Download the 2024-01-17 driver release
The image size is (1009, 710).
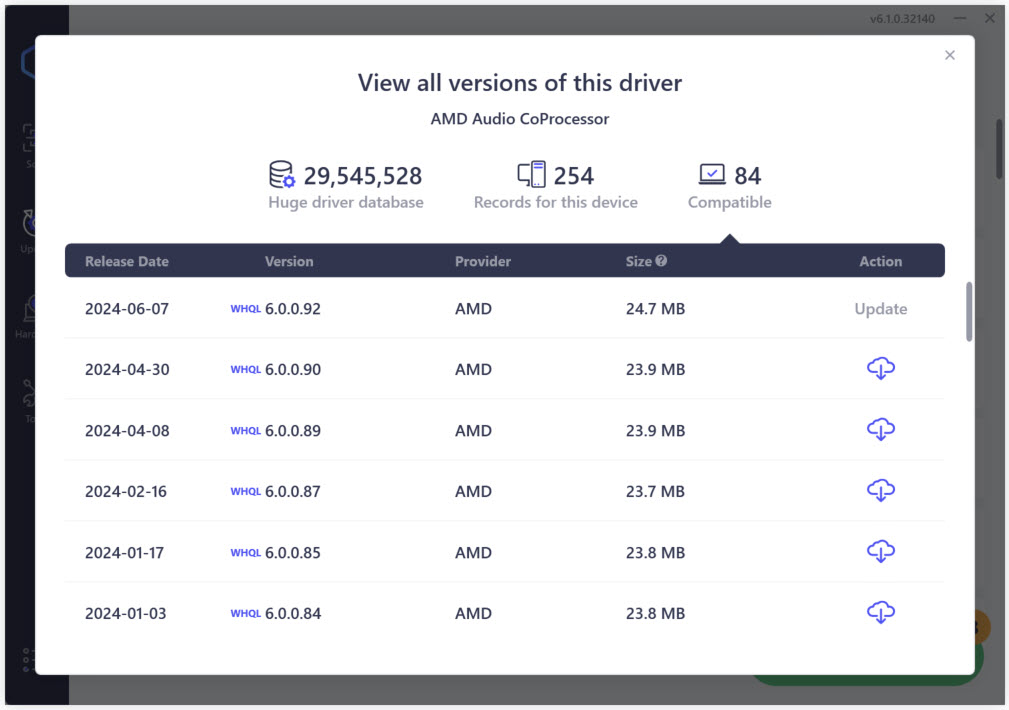click(880, 552)
